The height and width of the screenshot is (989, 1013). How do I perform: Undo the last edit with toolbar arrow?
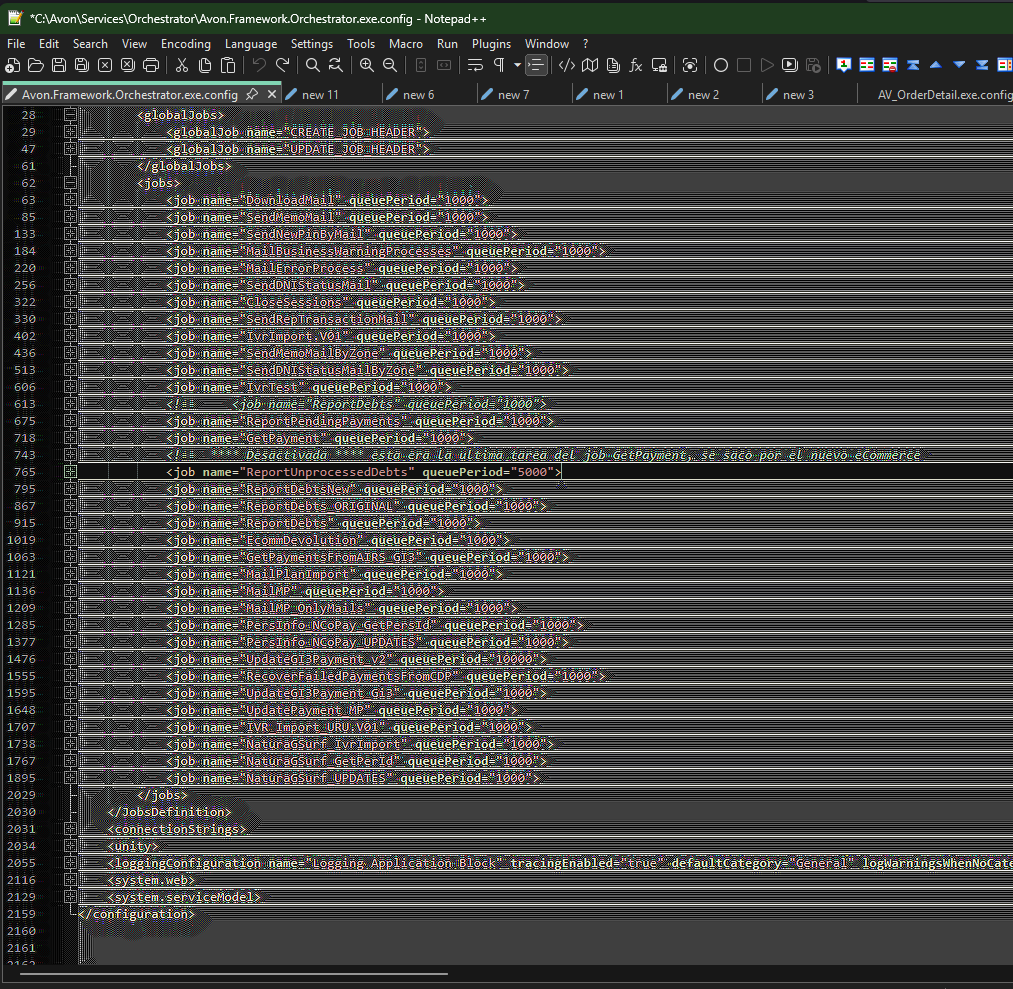(x=259, y=65)
